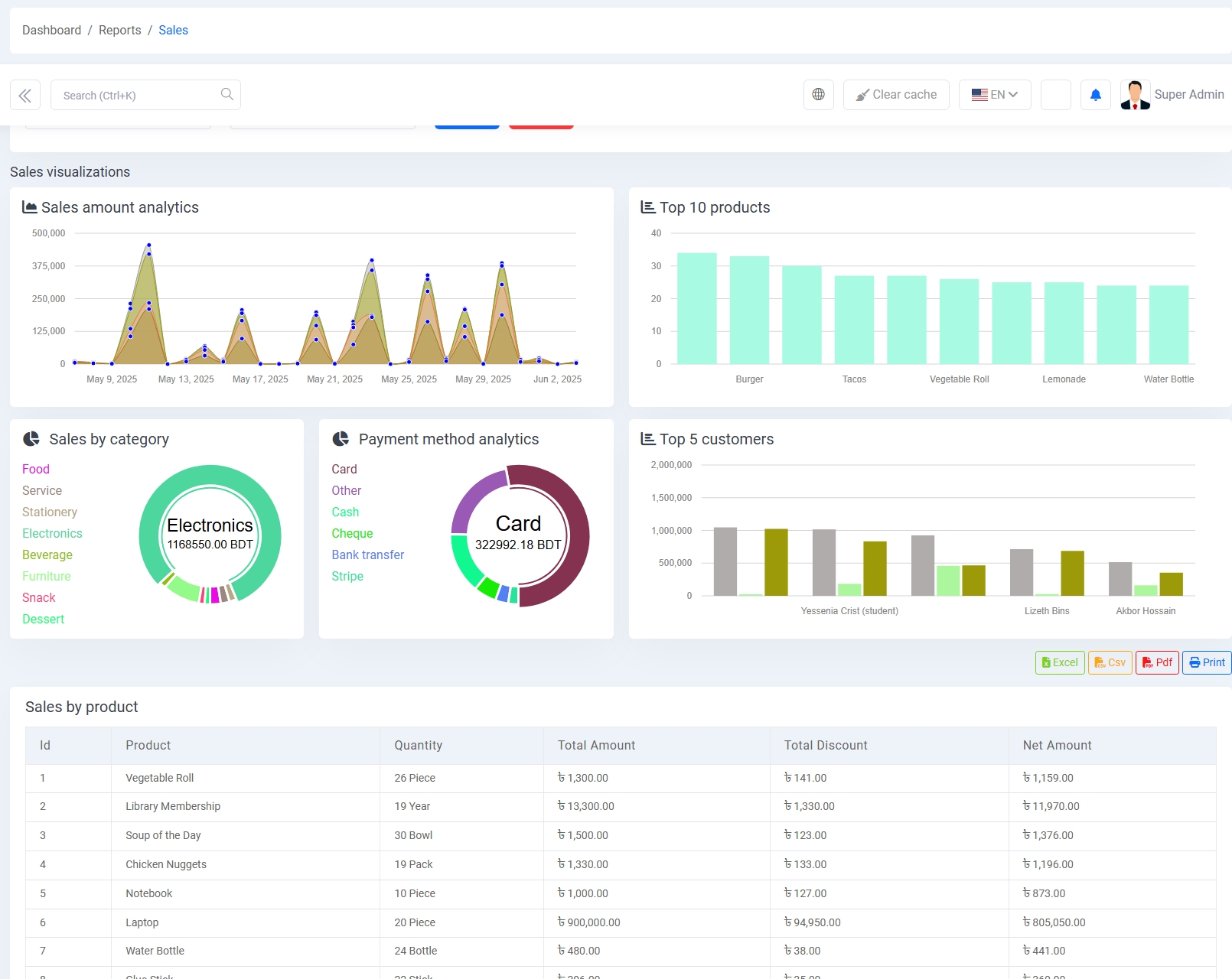The width and height of the screenshot is (1232, 979).
Task: Open the EN language dropdown
Action: click(x=995, y=95)
